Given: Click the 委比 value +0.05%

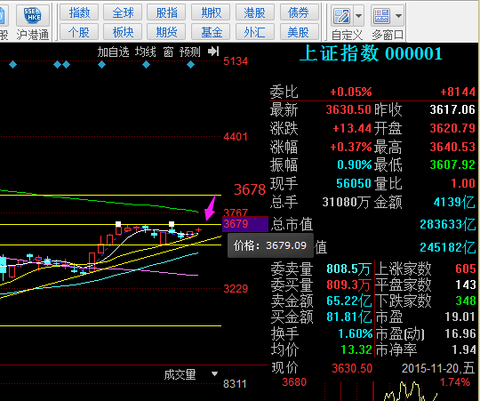Looking at the screenshot, I should click(351, 92).
